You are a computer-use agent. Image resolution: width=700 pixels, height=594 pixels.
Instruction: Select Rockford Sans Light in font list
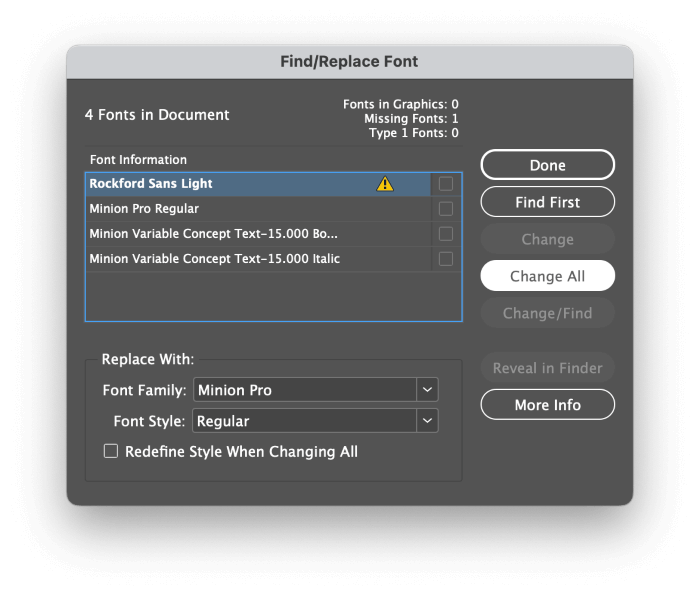point(258,184)
